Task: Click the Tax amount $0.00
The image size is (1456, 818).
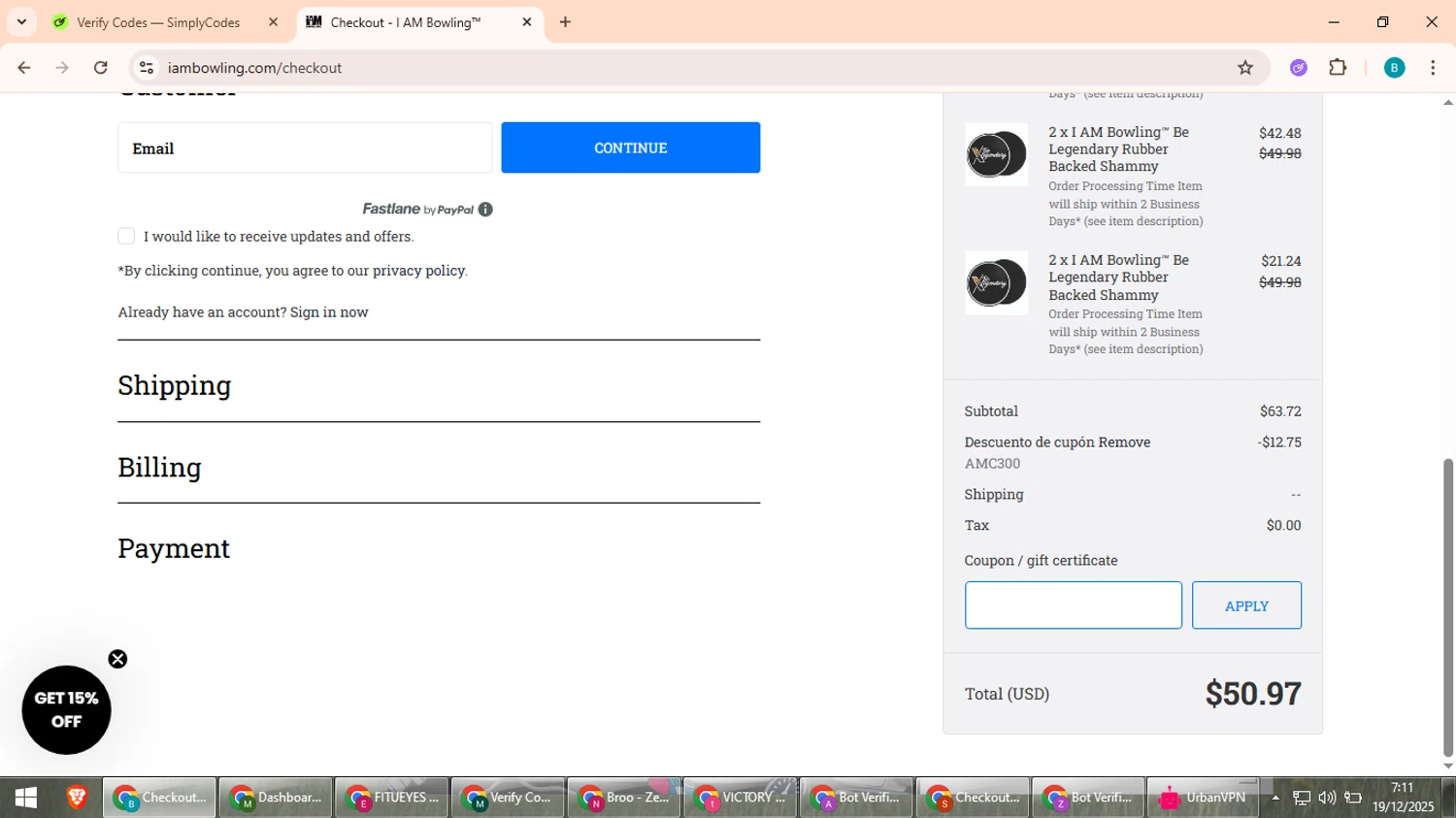Action: [x=1283, y=526]
